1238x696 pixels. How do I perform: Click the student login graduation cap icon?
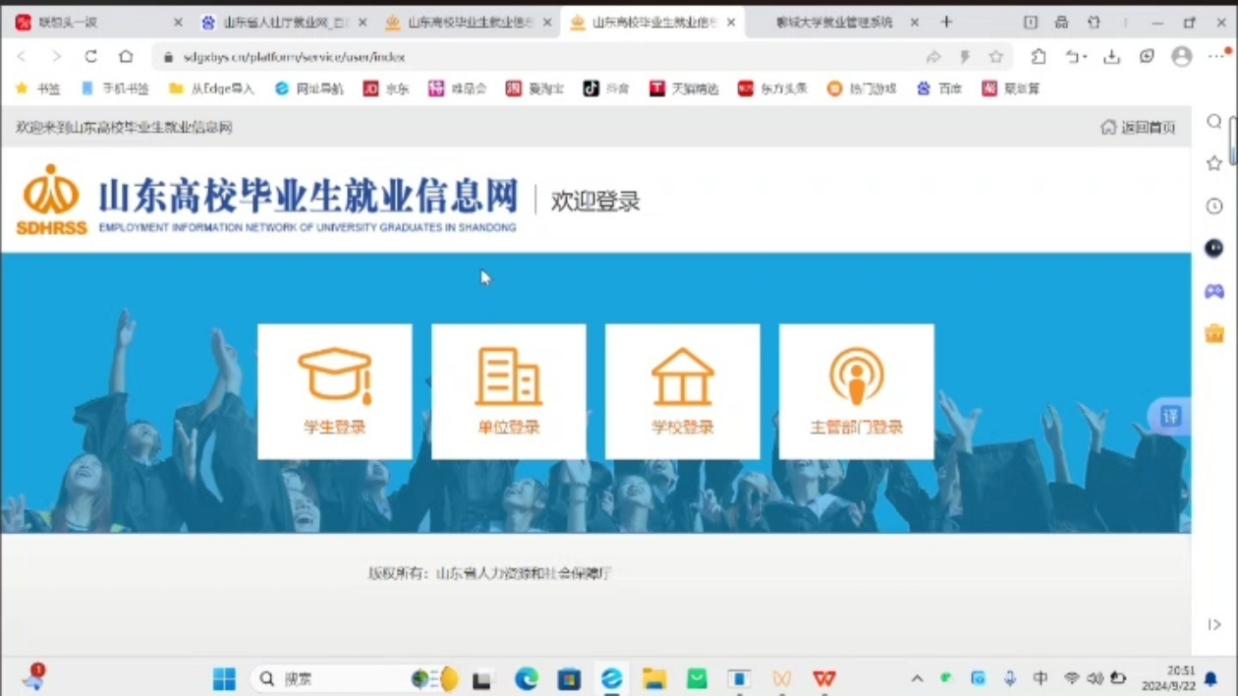coord(334,376)
